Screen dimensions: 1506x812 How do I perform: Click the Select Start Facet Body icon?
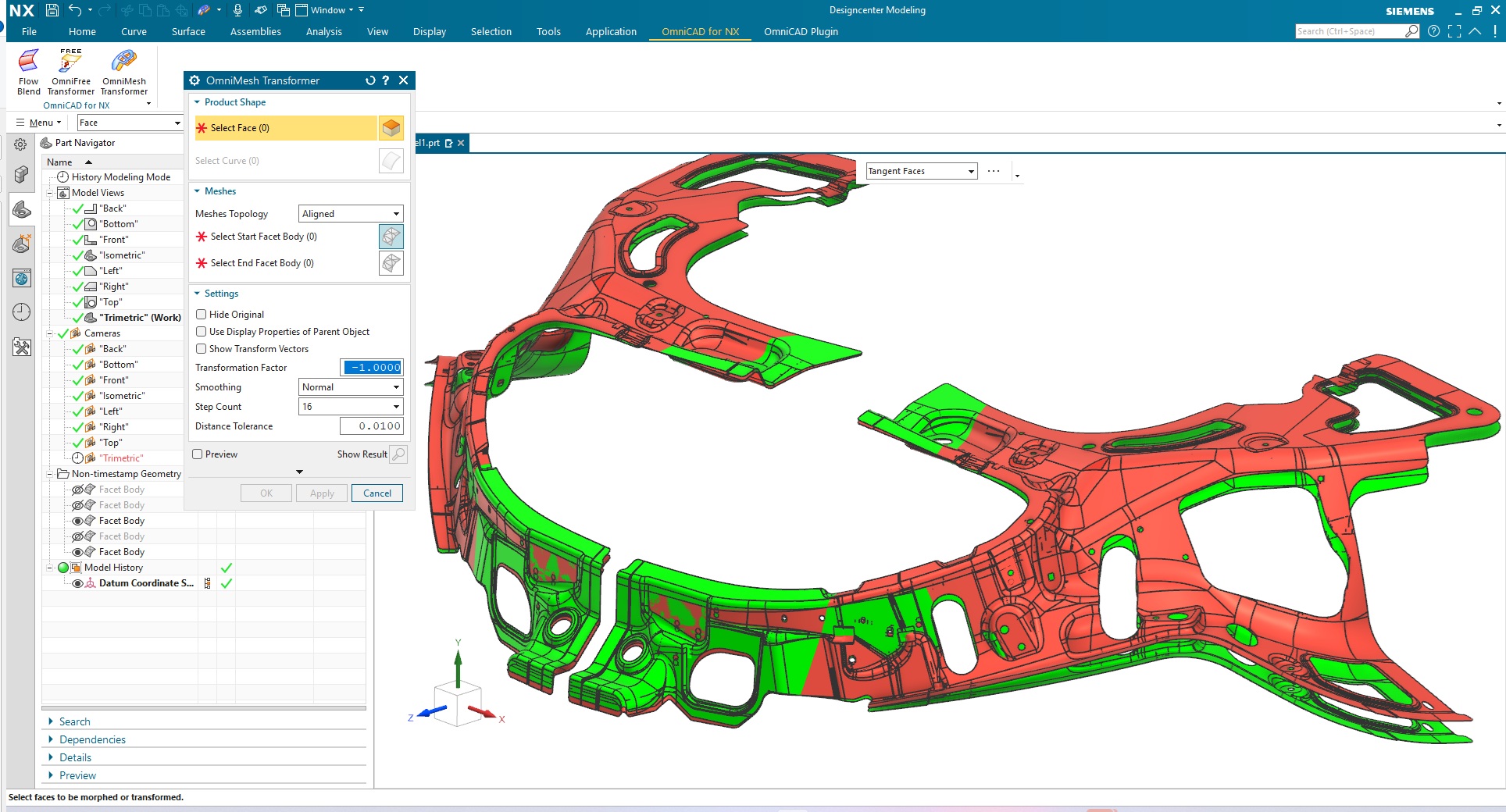(x=391, y=237)
